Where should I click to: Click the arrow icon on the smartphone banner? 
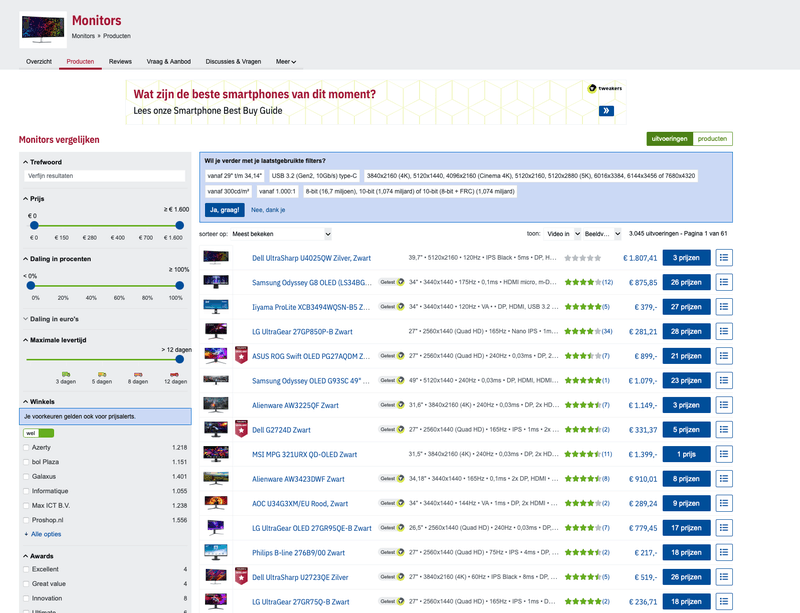[606, 111]
